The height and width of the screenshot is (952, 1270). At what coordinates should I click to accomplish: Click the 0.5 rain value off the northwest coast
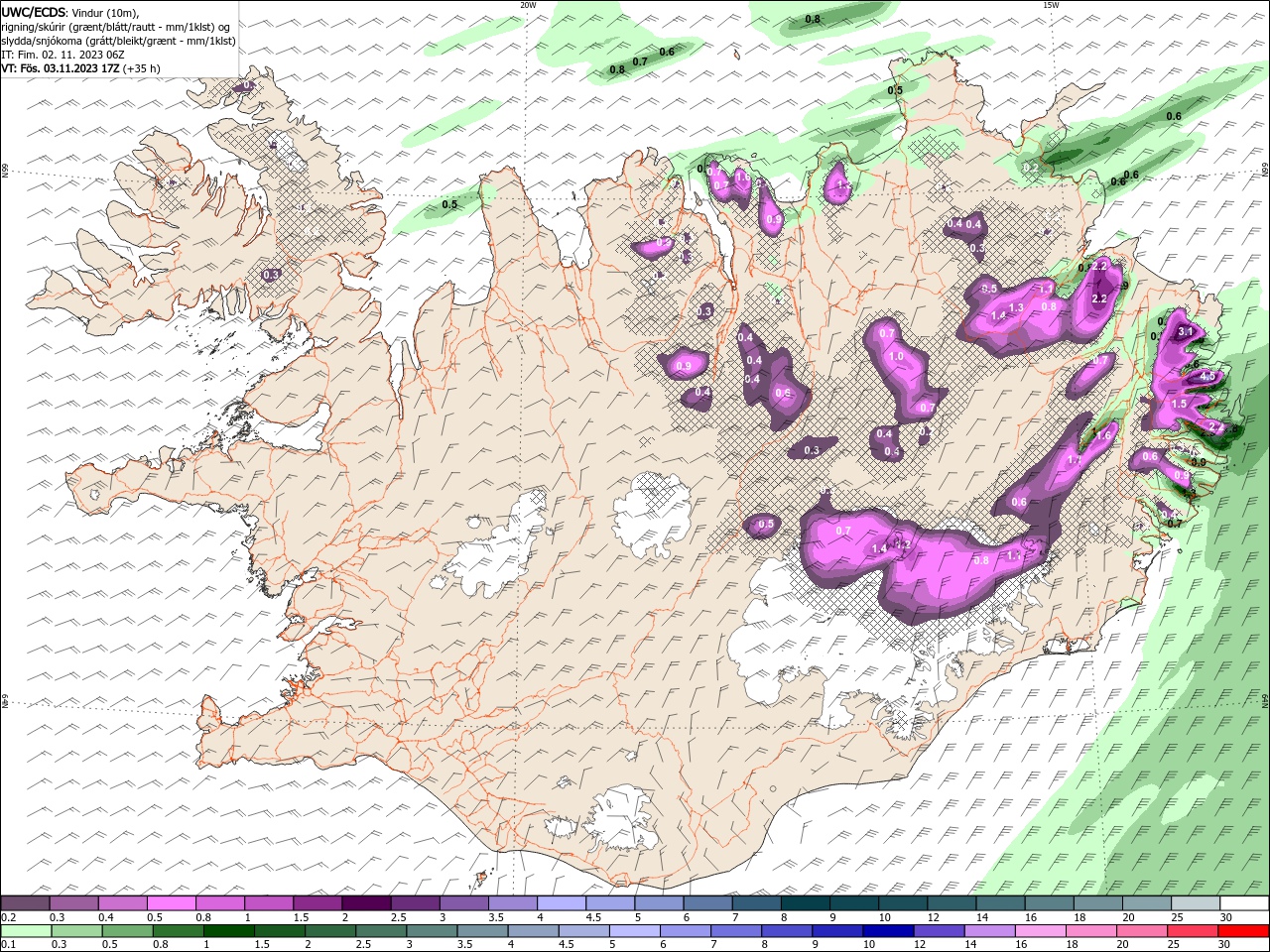click(449, 204)
